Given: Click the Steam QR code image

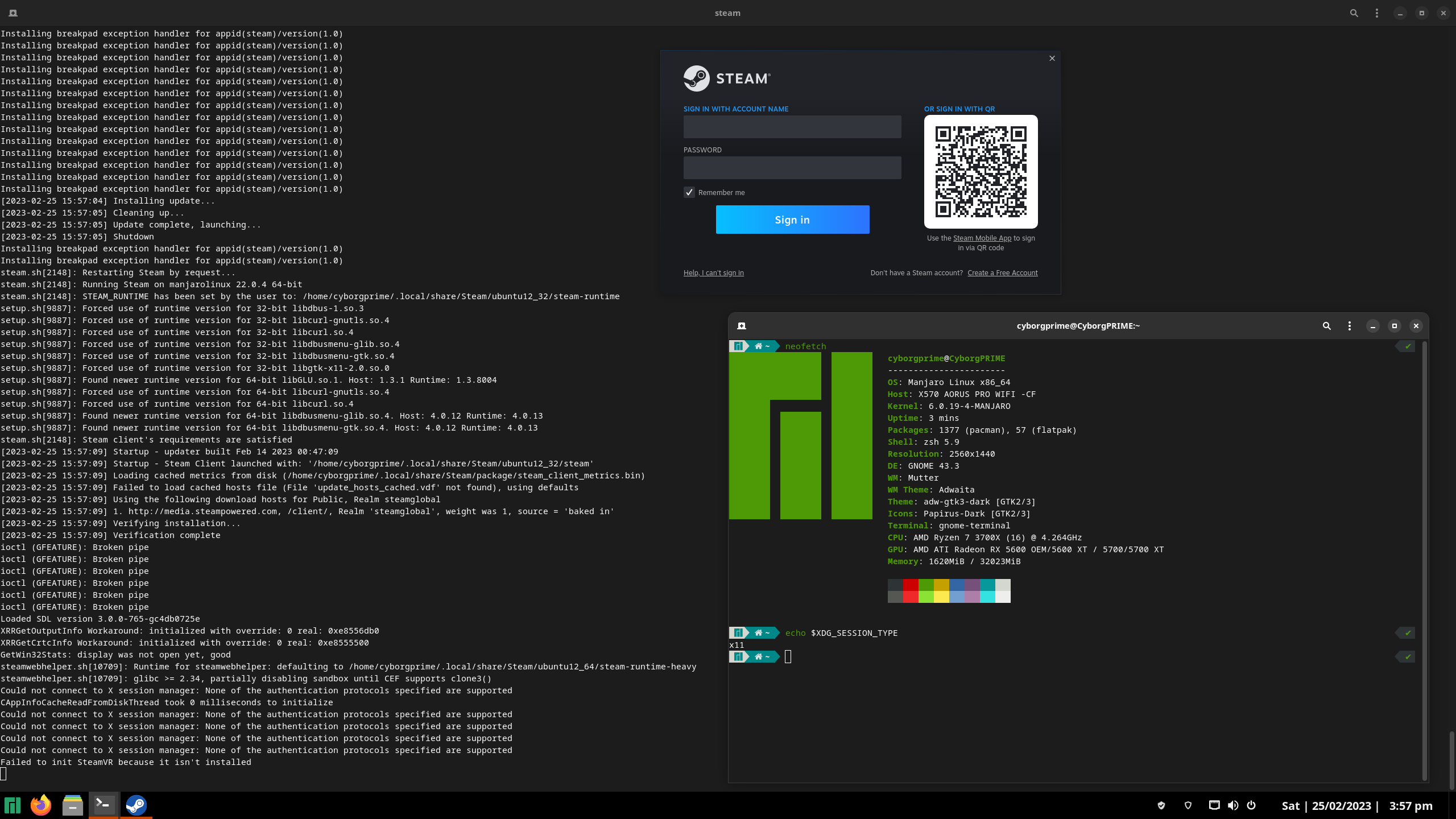Looking at the screenshot, I should (x=981, y=172).
